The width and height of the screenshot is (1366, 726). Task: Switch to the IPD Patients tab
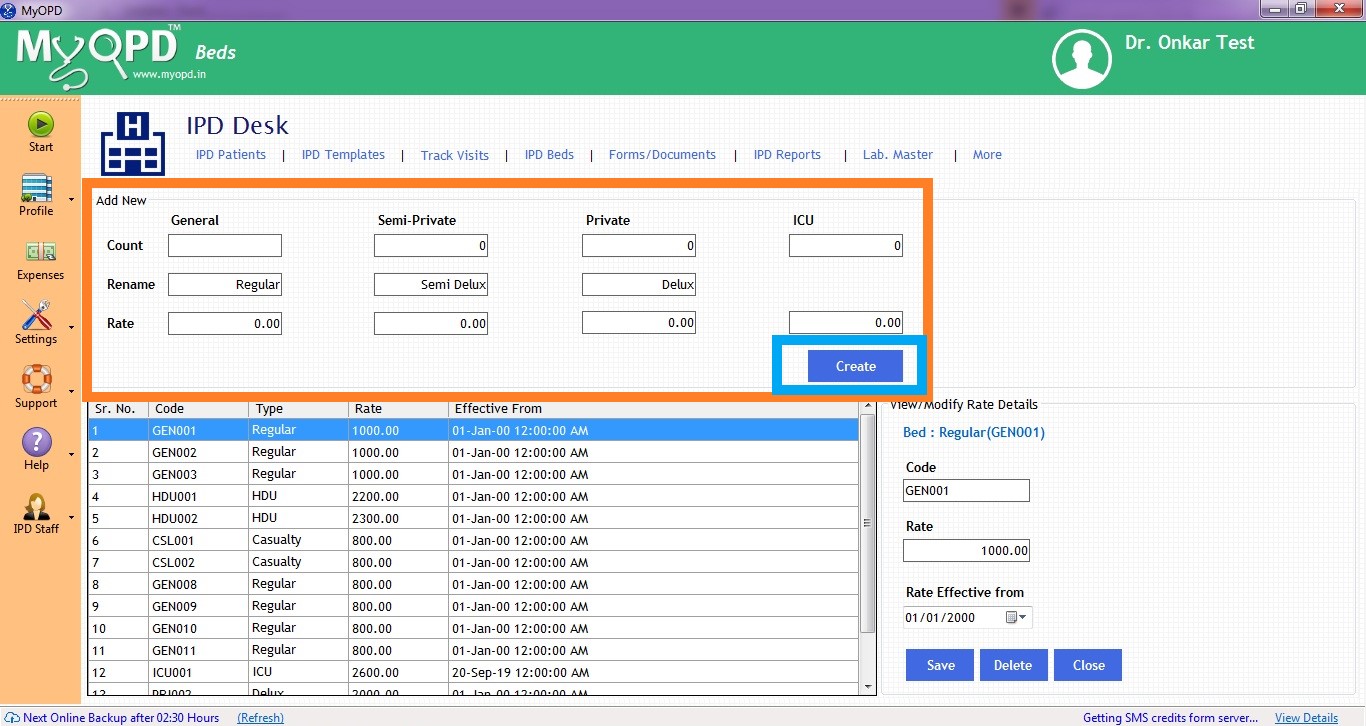pyautogui.click(x=231, y=155)
